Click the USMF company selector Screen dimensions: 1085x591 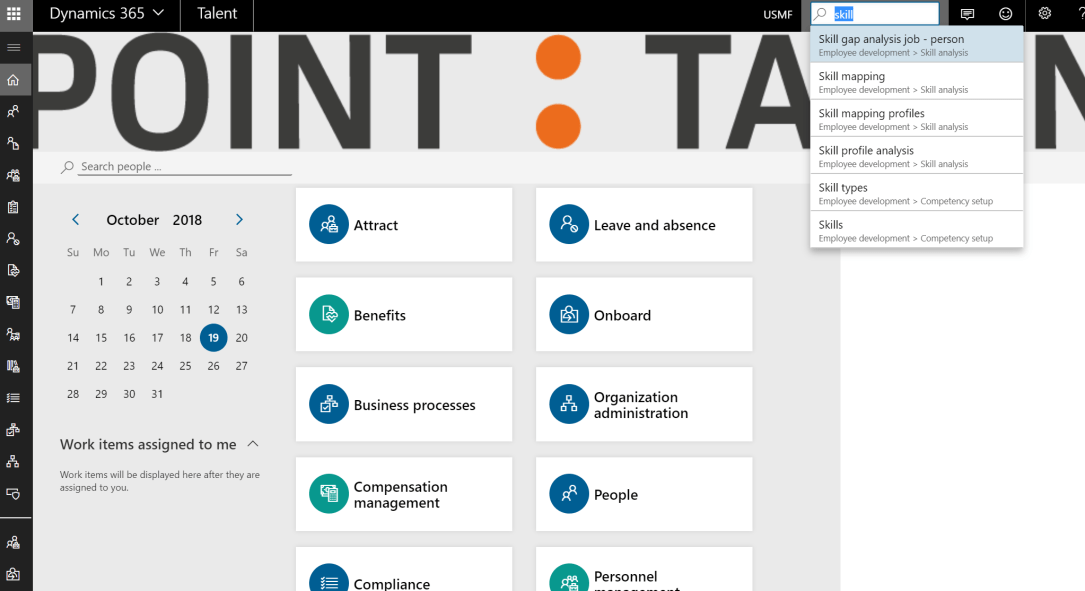pos(778,14)
